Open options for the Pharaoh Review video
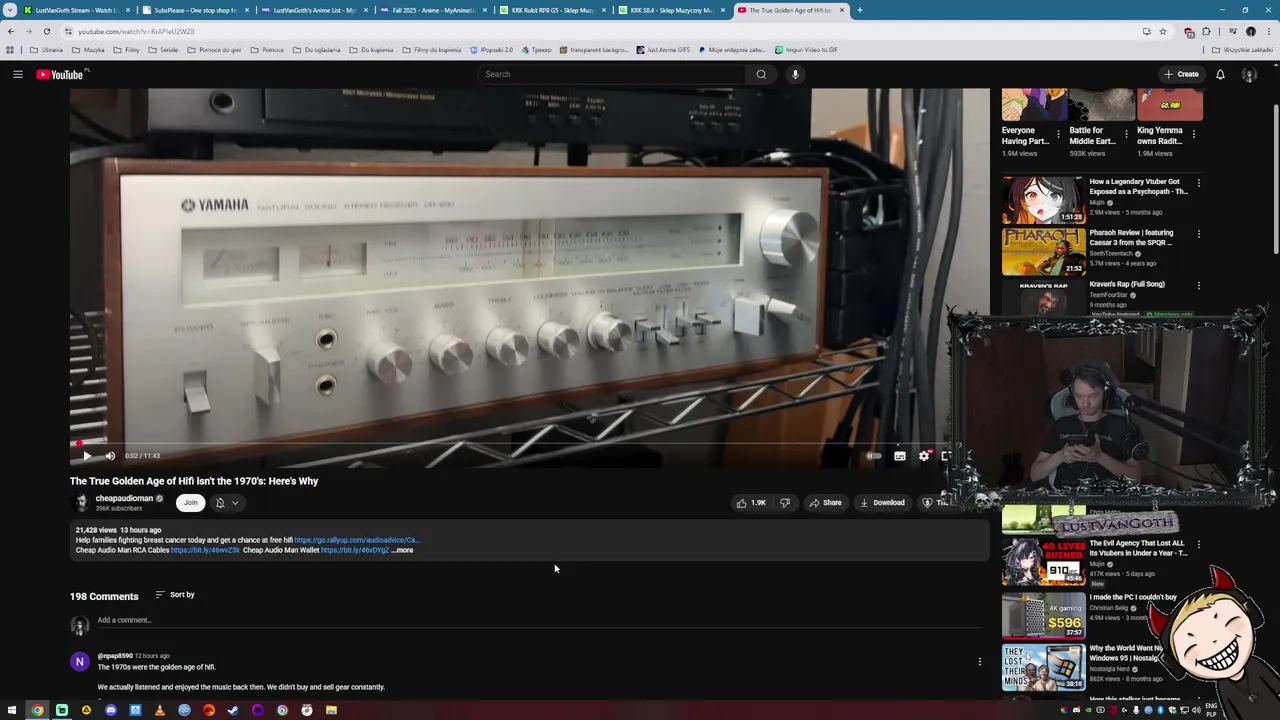The image size is (1280, 720). [1198, 234]
